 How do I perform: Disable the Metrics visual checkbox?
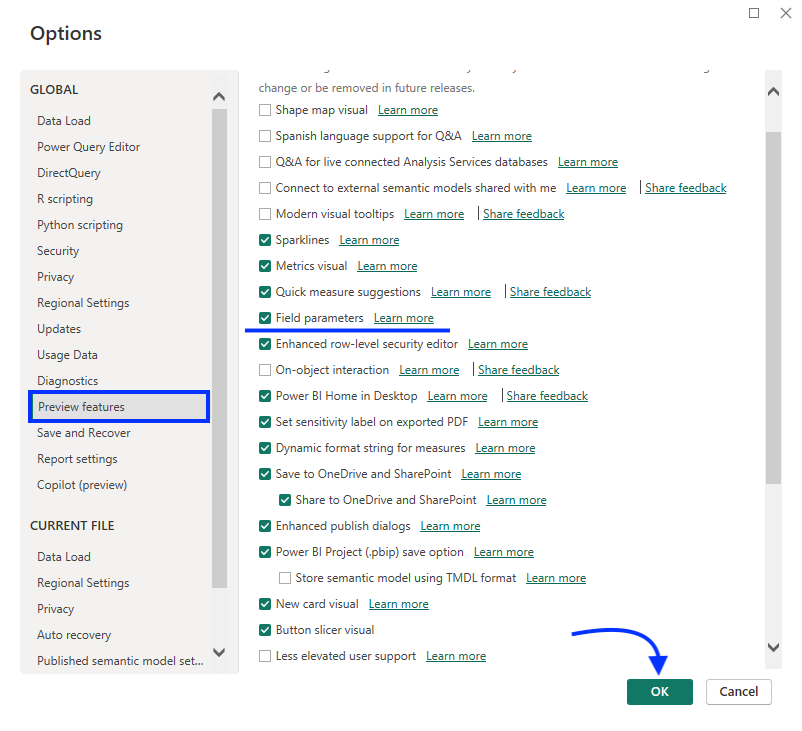coord(264,266)
